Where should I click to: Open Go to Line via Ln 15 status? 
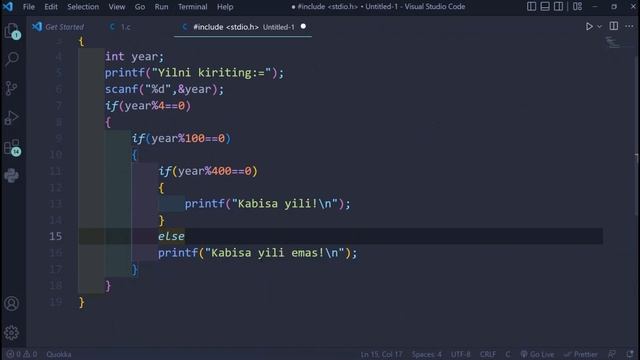coord(381,354)
